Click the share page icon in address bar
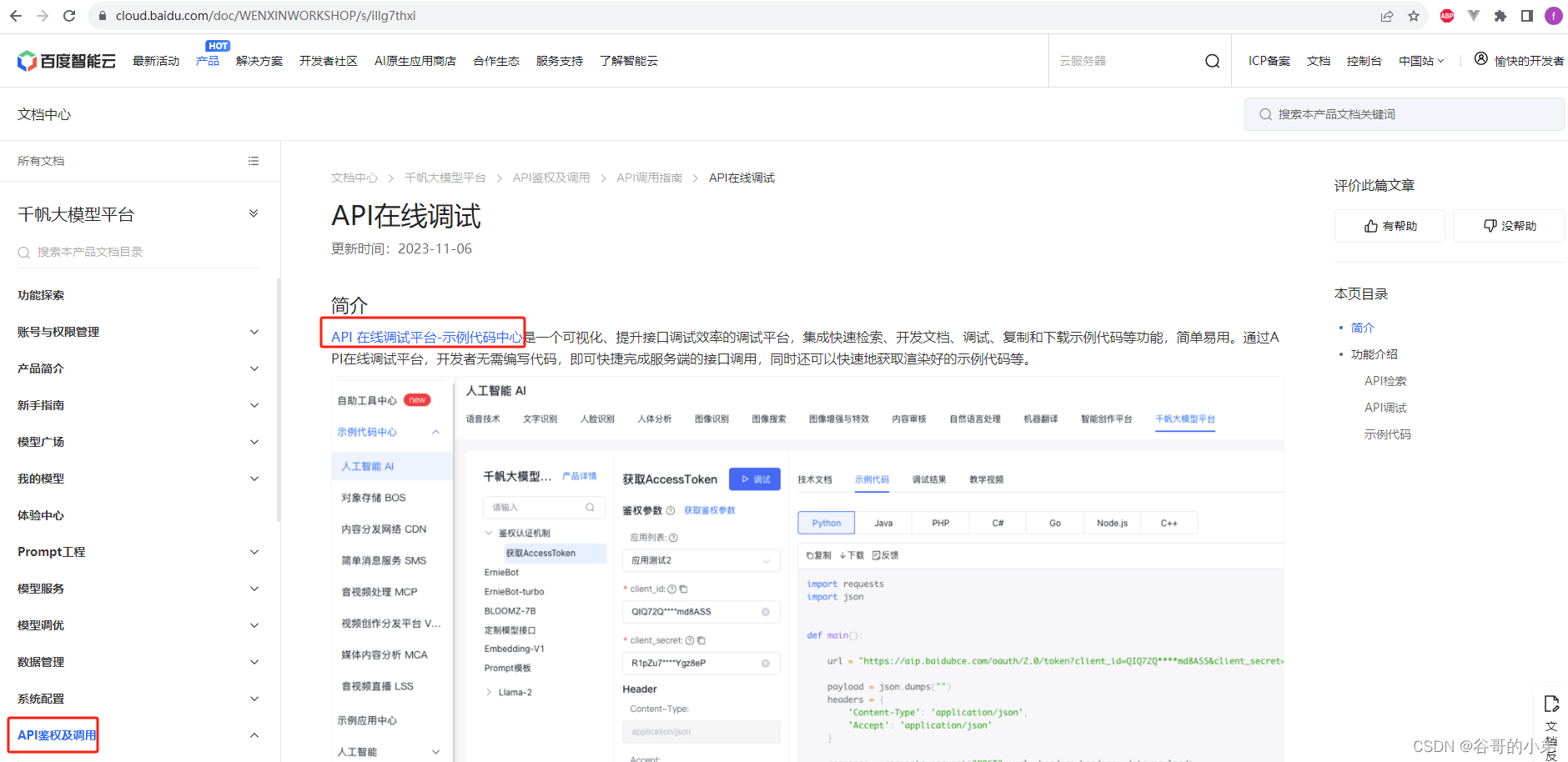This screenshot has width=1568, height=762. click(1387, 16)
